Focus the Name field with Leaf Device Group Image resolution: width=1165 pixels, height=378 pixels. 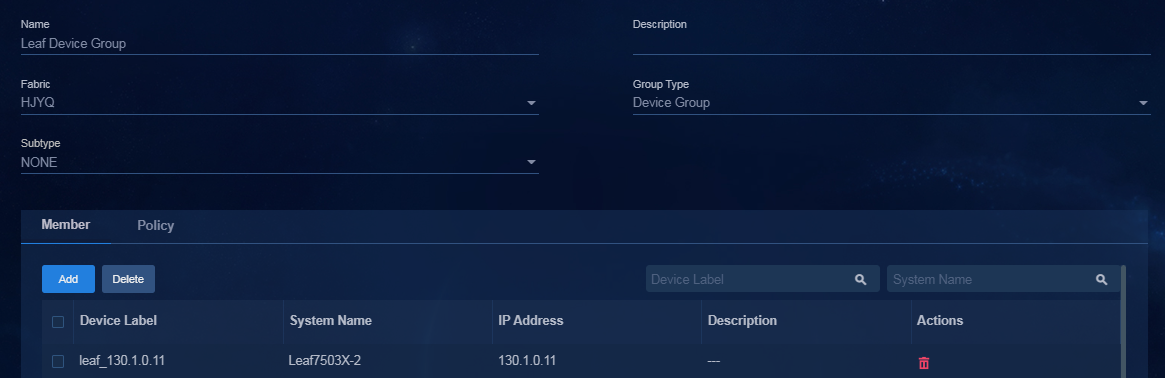click(279, 44)
